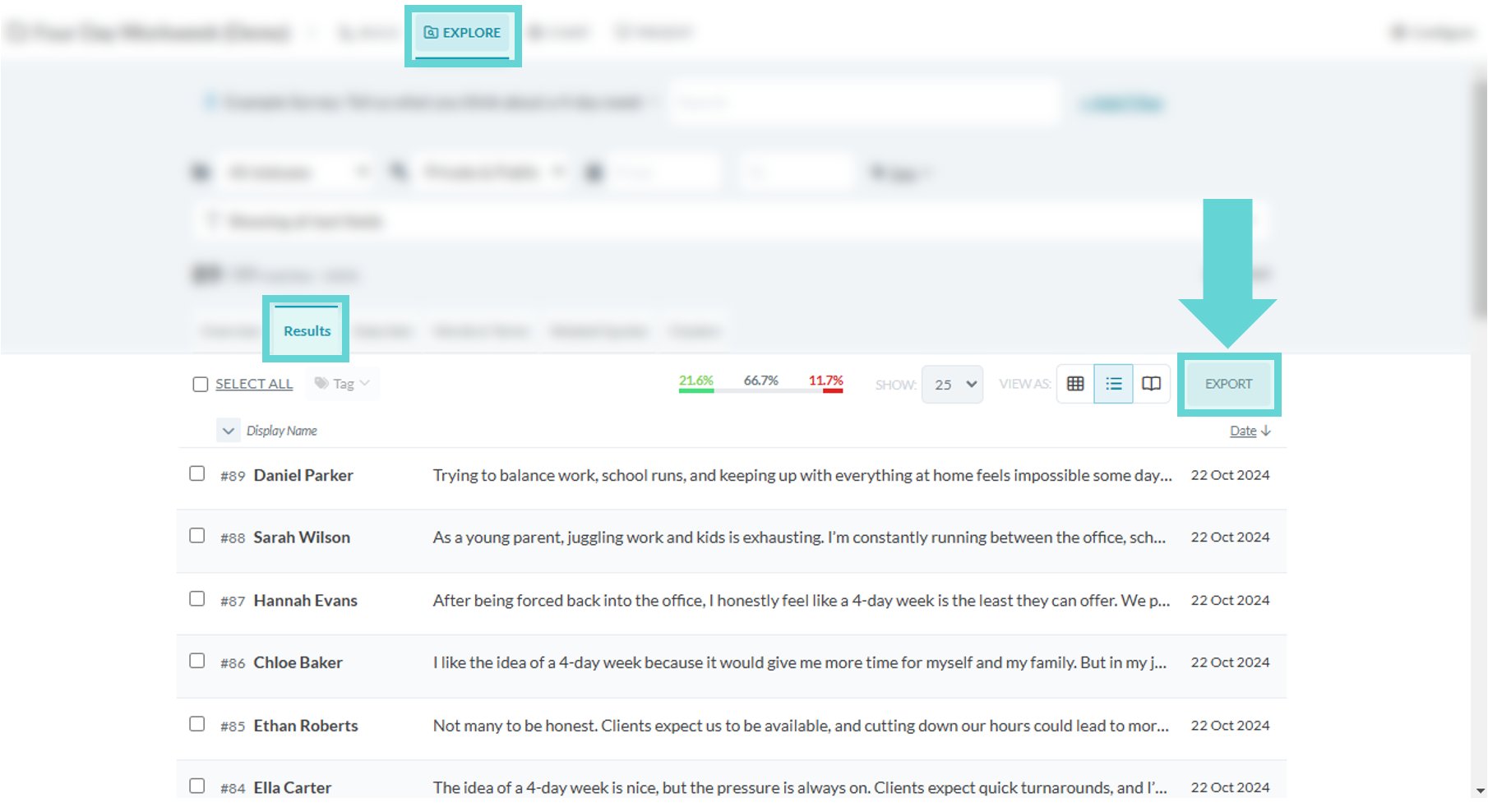Click the Select All link
Image resolution: width=1488 pixels, height=812 pixels.
click(254, 384)
